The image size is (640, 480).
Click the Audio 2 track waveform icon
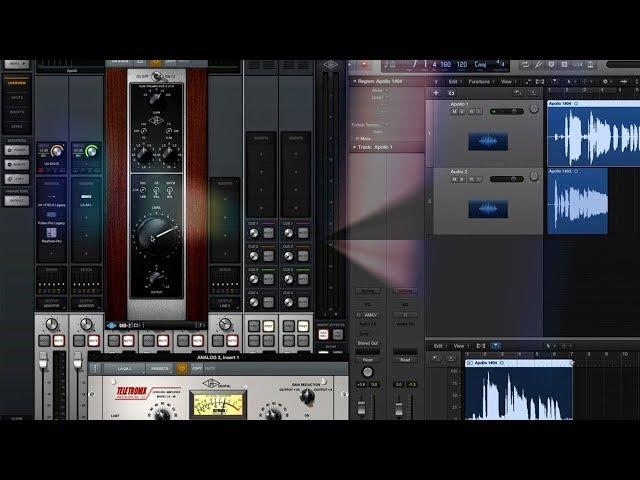[x=488, y=209]
